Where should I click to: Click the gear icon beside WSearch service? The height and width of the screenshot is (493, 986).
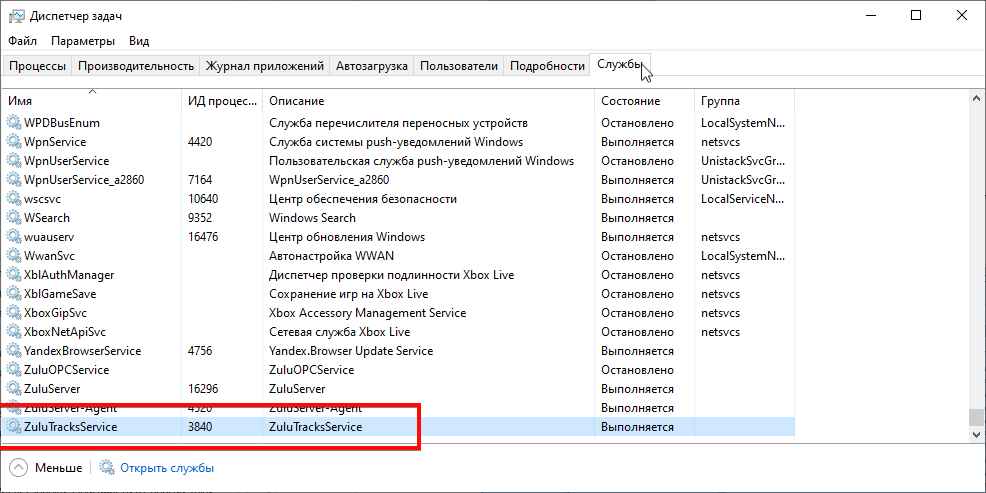[x=14, y=218]
